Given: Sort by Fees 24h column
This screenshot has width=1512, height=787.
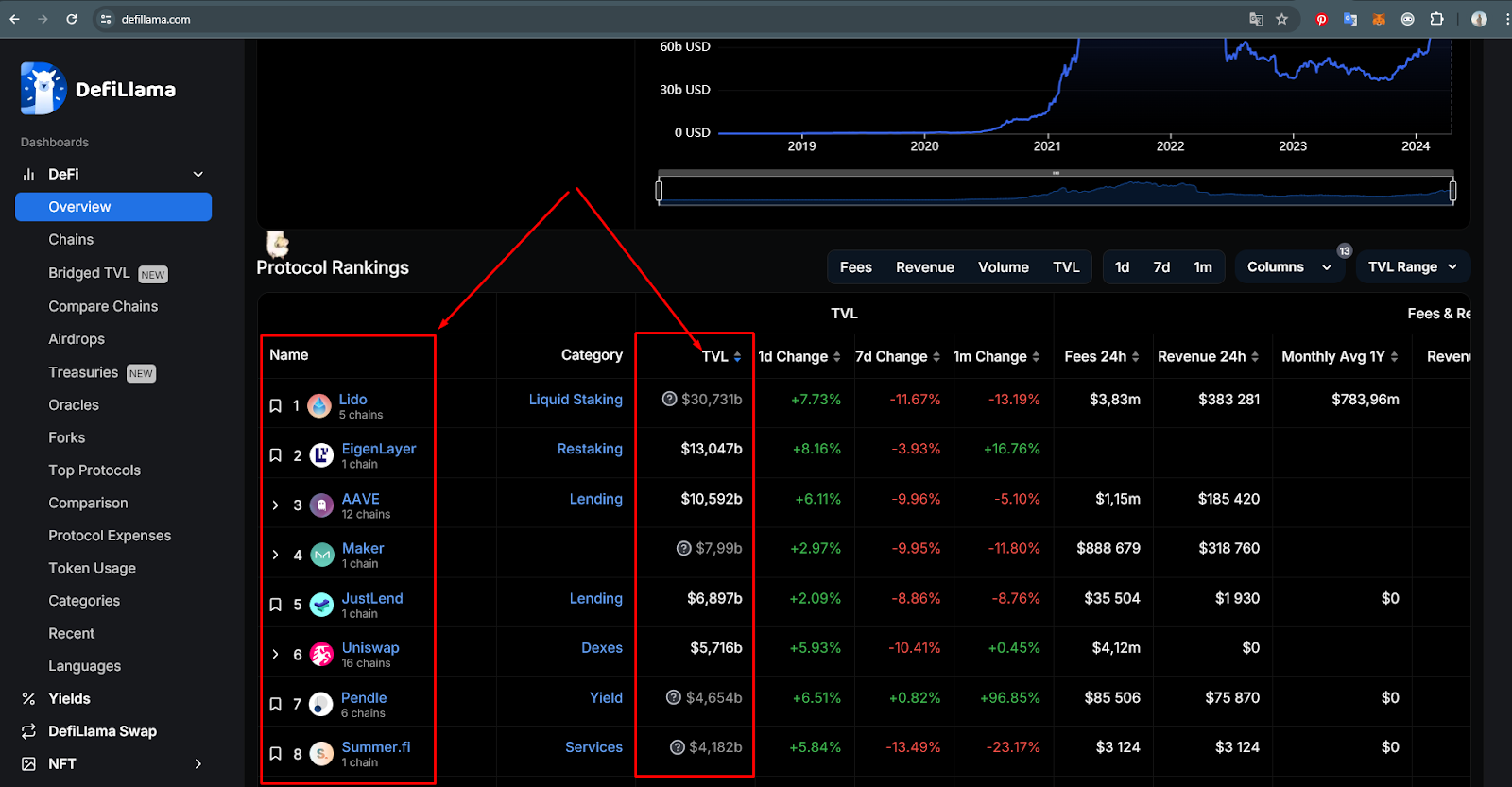Looking at the screenshot, I should coord(1102,356).
